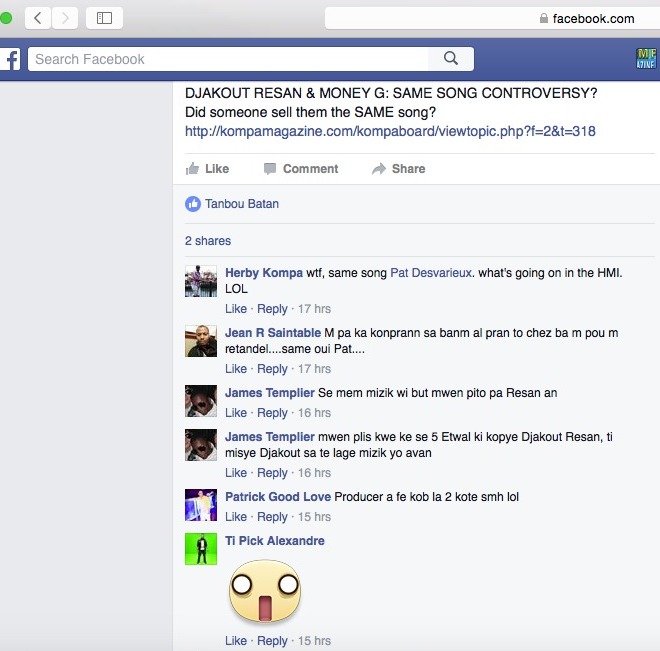Click the 17 hrs timestamp on Herby's comment

pos(314,309)
